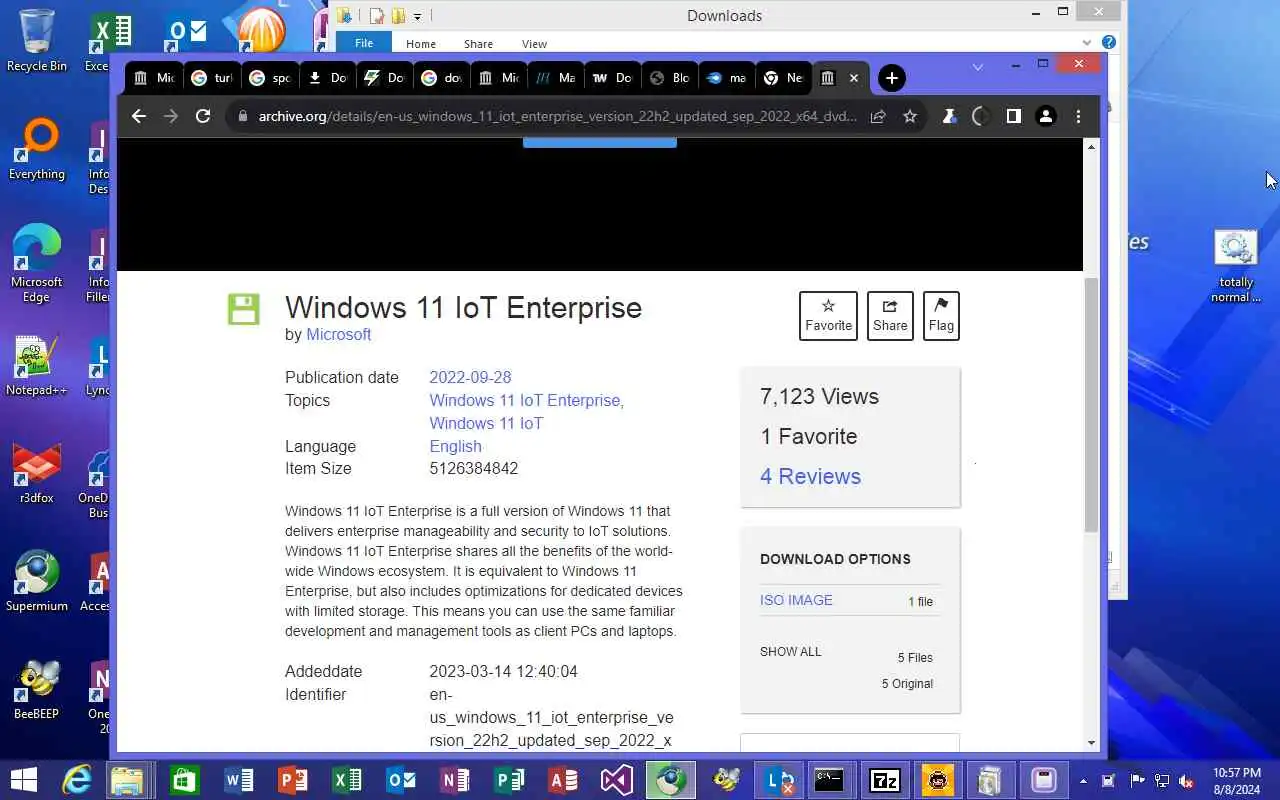Expand the tab search dropdown chevron
Screen dimensions: 1280x800
(978, 66)
